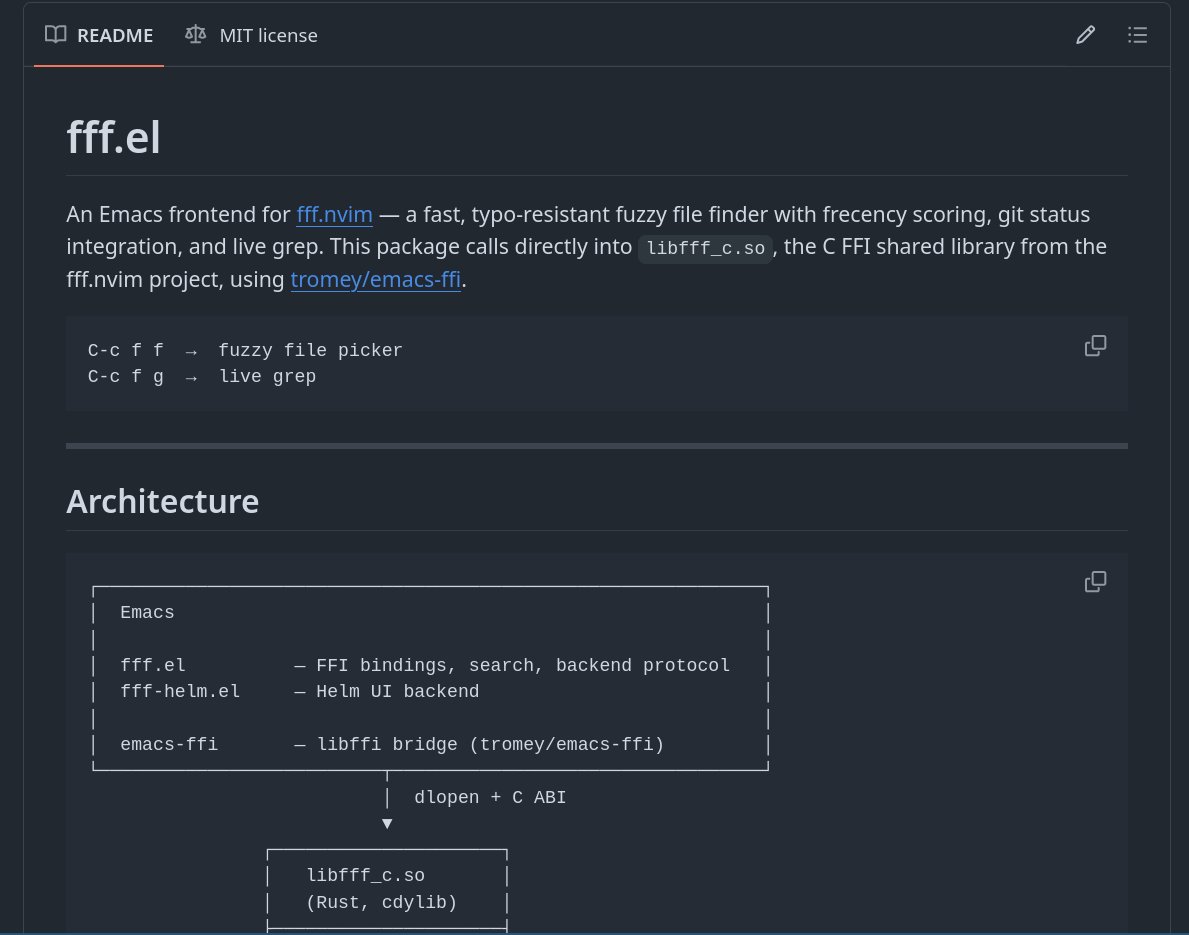Switch to the MIT license tab
Image resolution: width=1189 pixels, height=935 pixels.
coord(251,35)
